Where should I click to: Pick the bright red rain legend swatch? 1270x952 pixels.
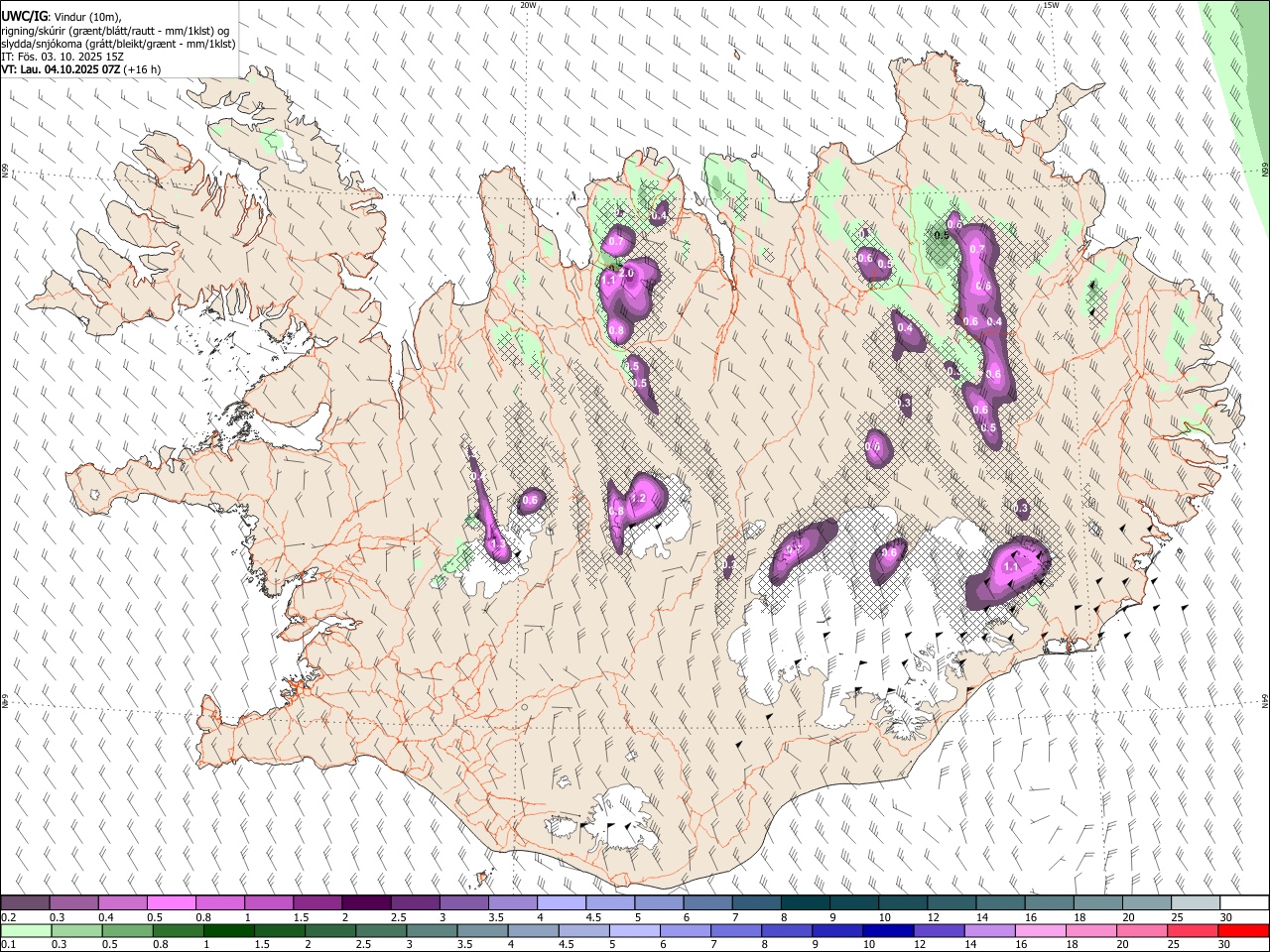click(1242, 930)
